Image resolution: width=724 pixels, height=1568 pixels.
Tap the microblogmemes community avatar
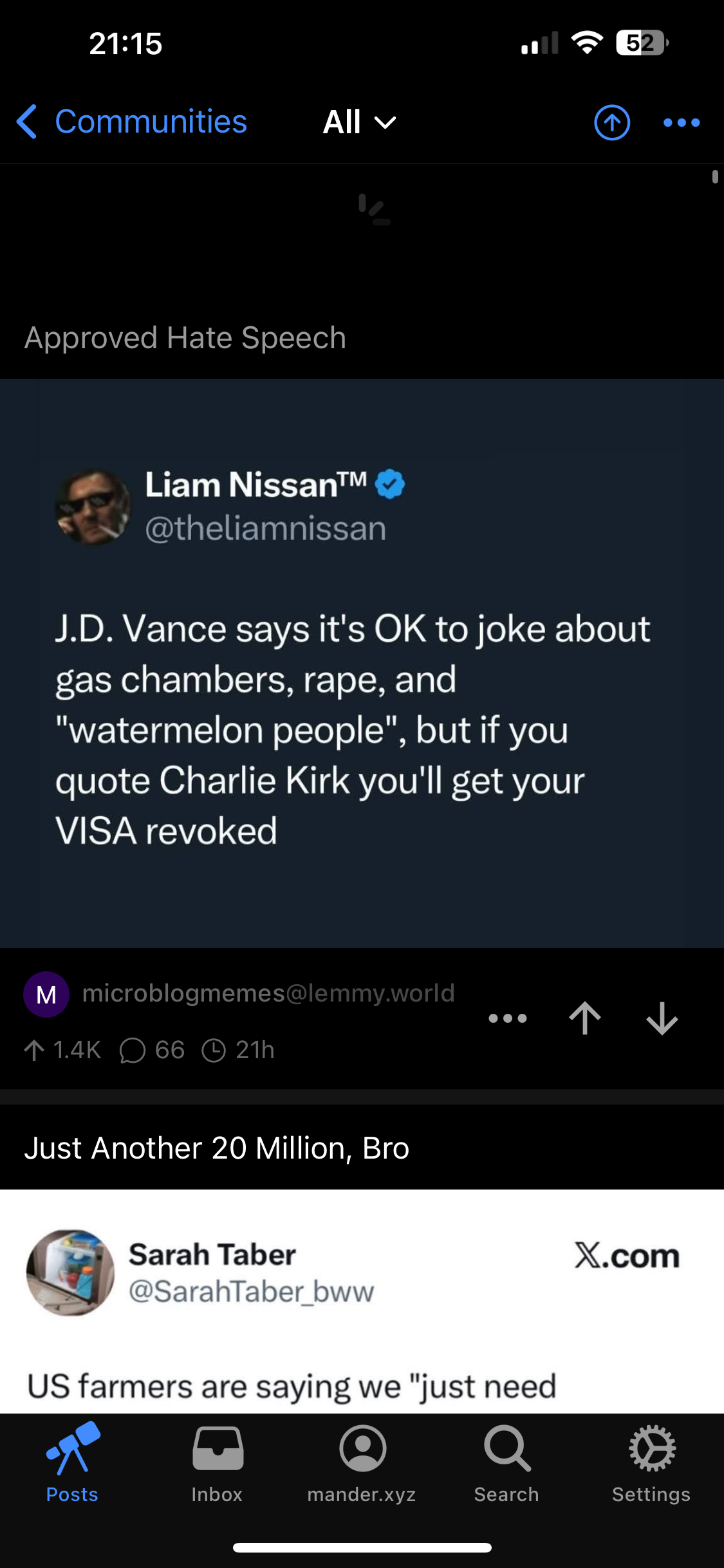[46, 994]
